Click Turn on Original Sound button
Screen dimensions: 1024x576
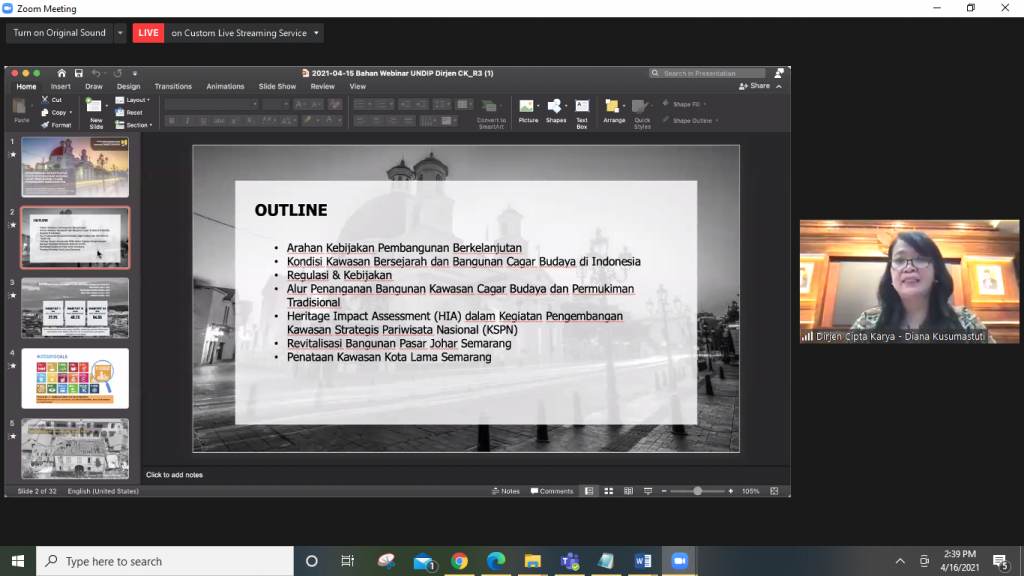coord(59,33)
